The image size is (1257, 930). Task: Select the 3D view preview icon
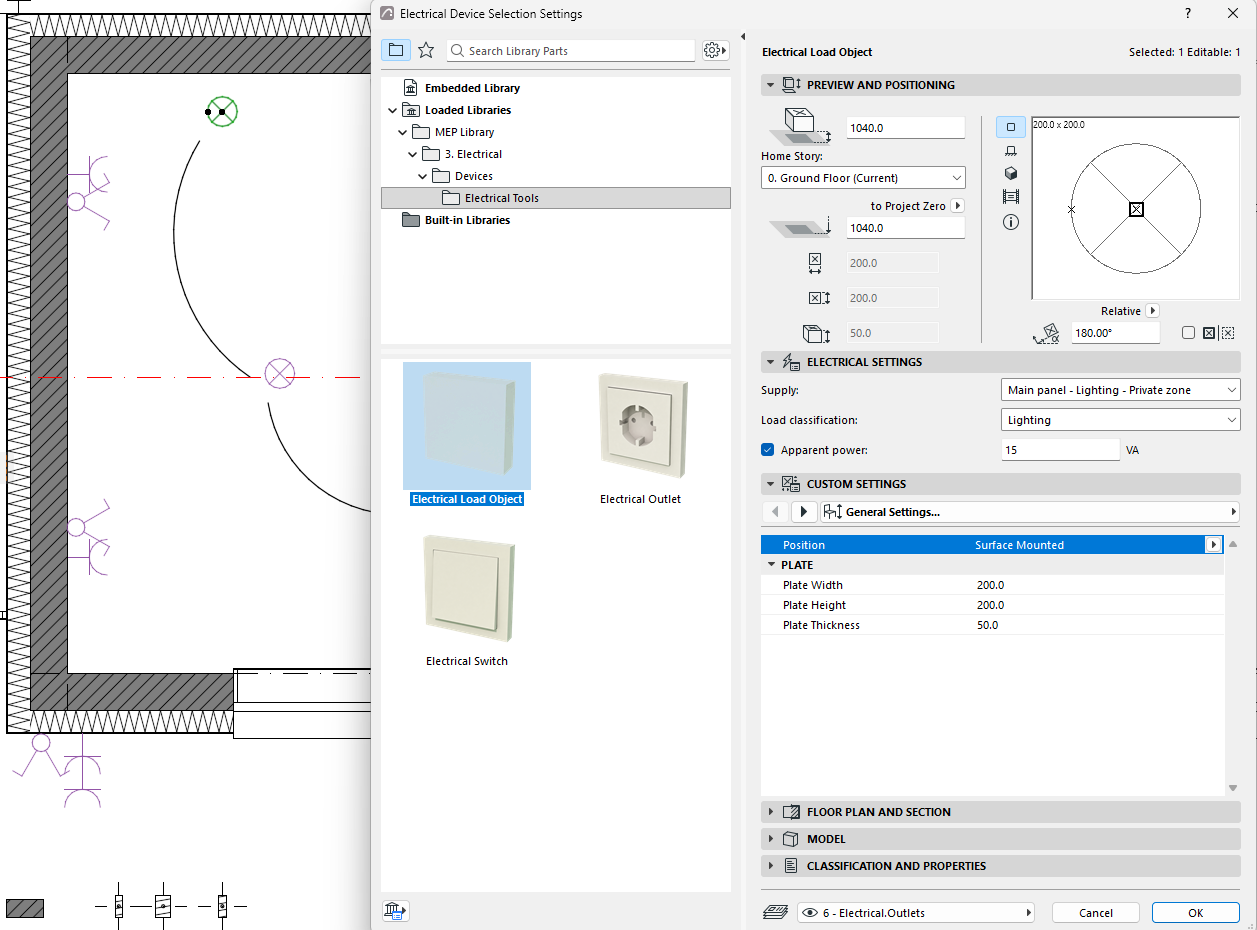[1011, 173]
